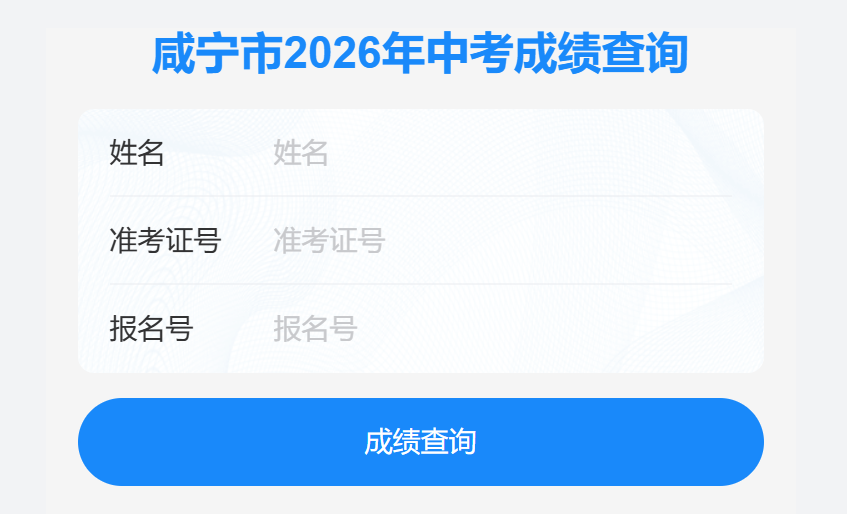
Task: Select the gray 准考证号 placeholder text
Action: 328,240
